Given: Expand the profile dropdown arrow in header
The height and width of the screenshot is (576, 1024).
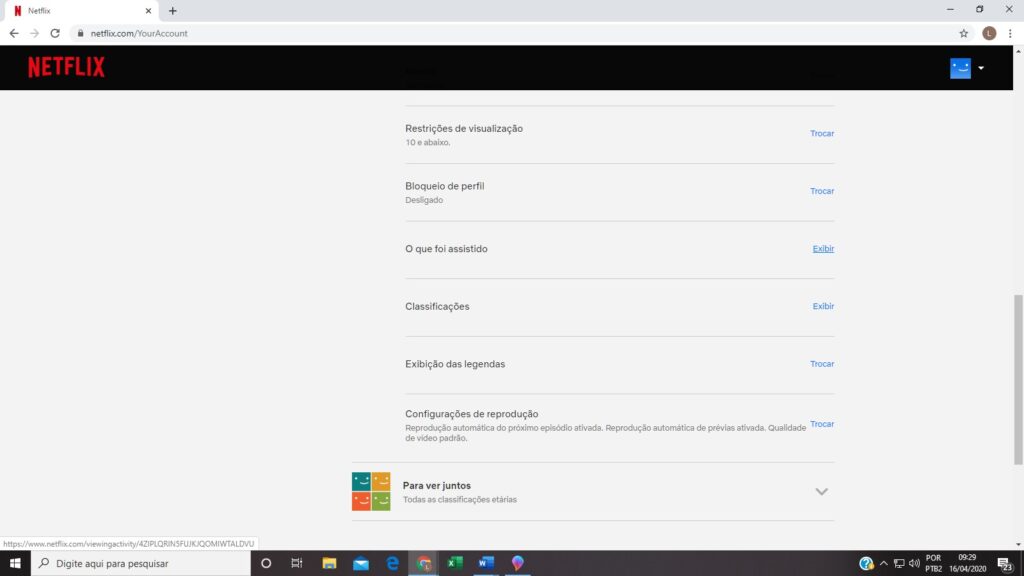Looking at the screenshot, I should pyautogui.click(x=981, y=68).
